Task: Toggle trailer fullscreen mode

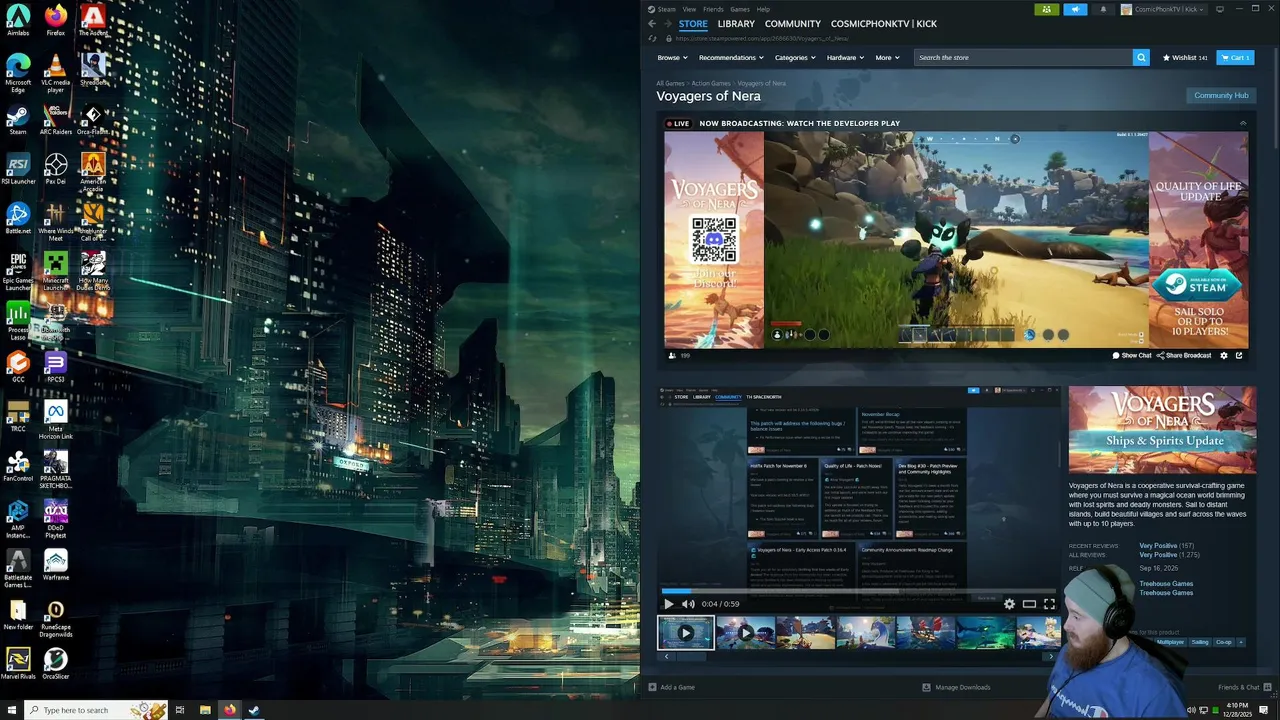Action: pyautogui.click(x=1049, y=604)
